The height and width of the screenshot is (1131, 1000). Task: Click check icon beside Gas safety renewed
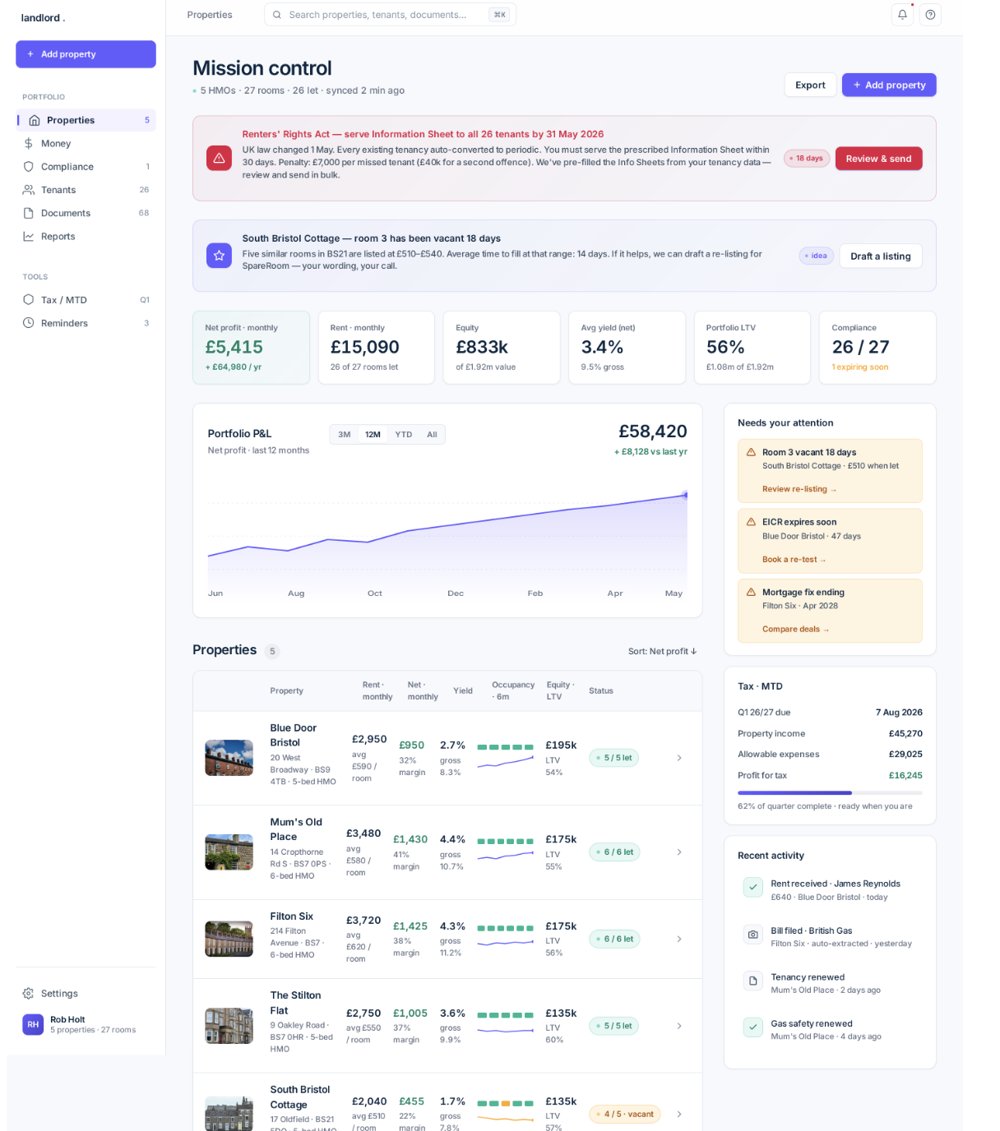click(753, 1027)
